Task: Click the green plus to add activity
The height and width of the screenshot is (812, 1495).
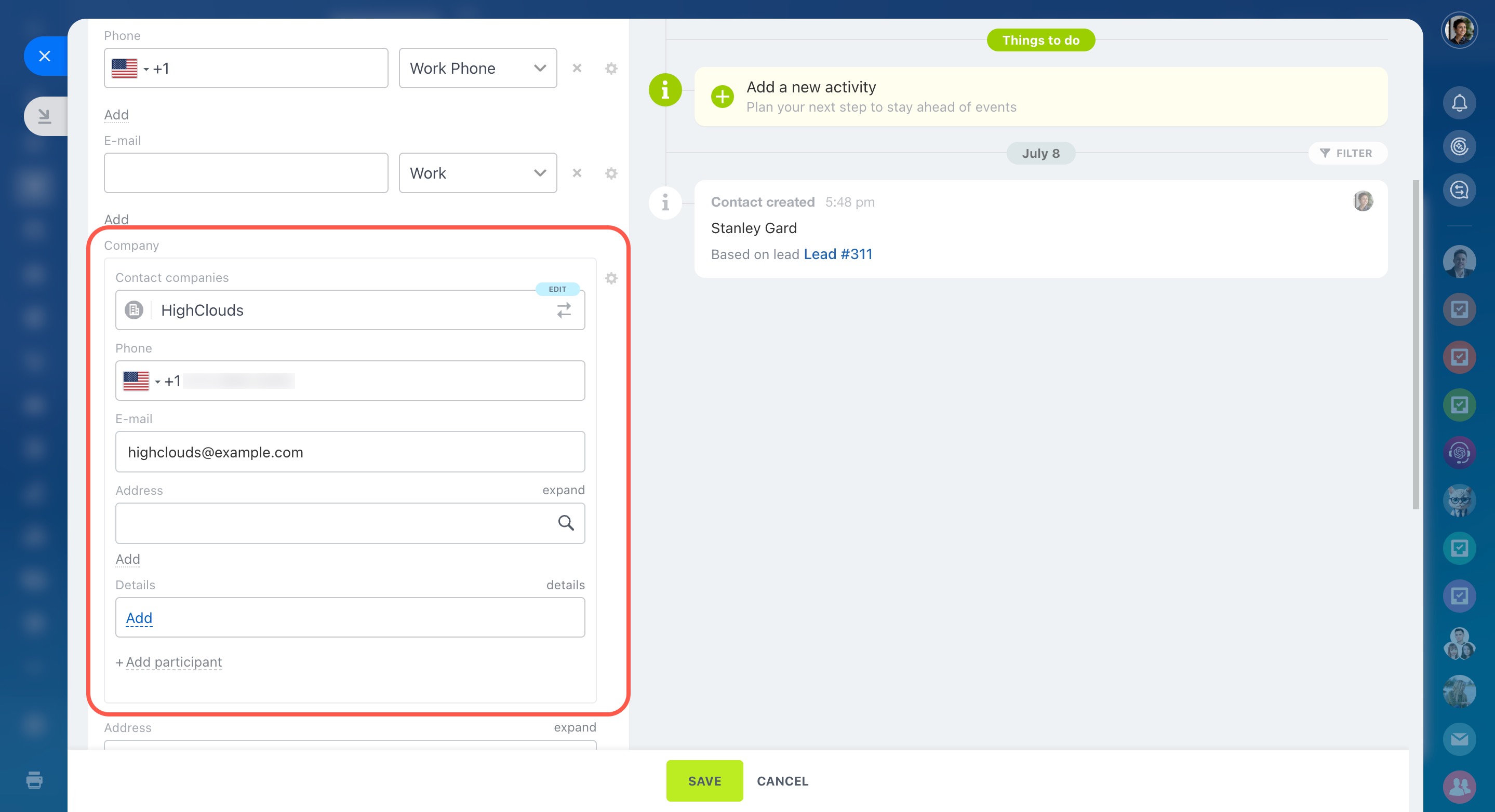Action: point(722,96)
